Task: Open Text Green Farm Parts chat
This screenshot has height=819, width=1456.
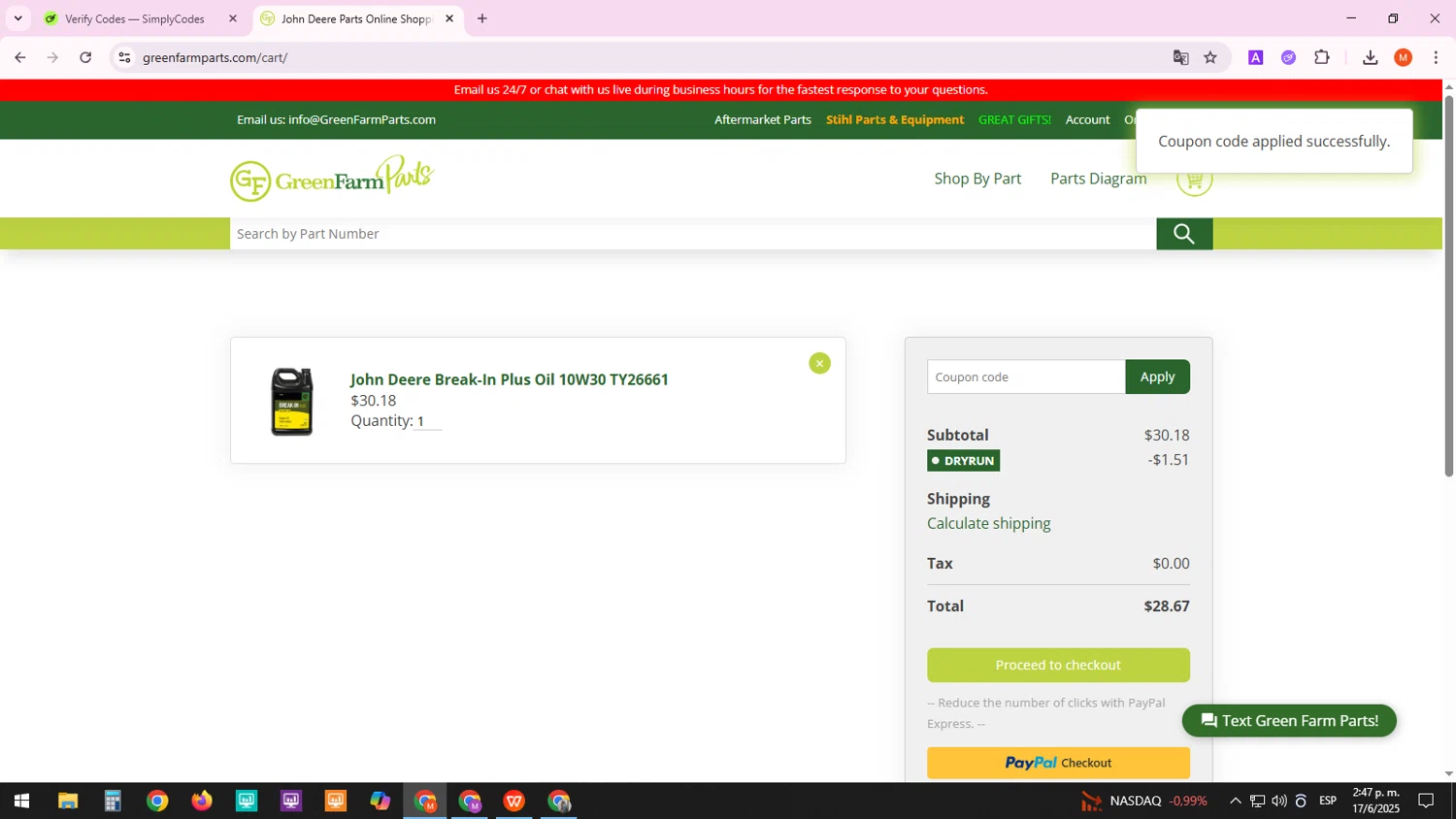Action: click(x=1289, y=720)
